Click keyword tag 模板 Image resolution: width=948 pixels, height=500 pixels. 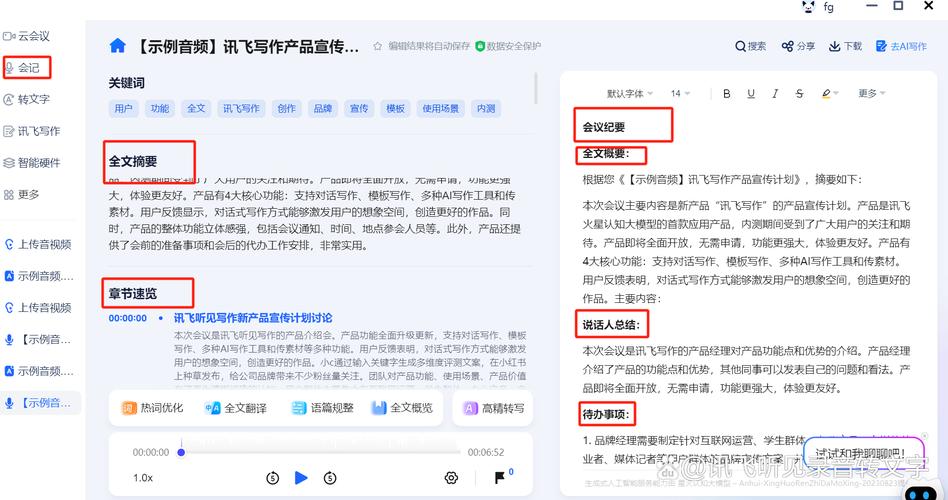395,109
